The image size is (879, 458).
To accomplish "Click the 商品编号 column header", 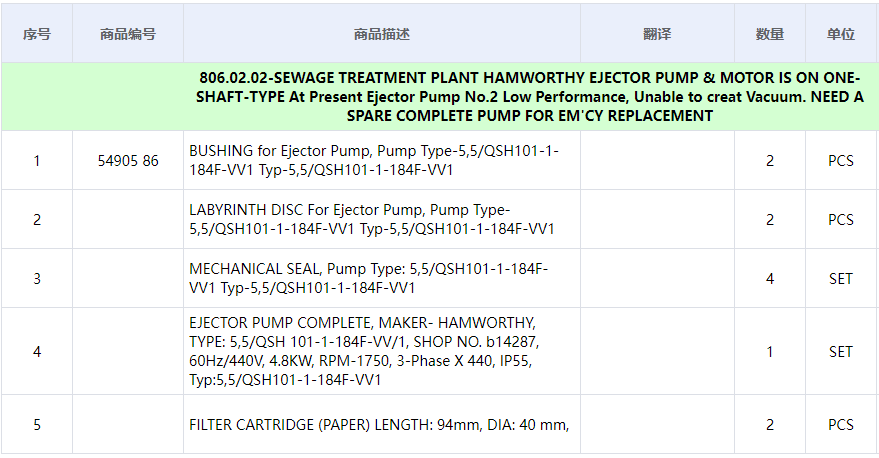I will pos(128,34).
